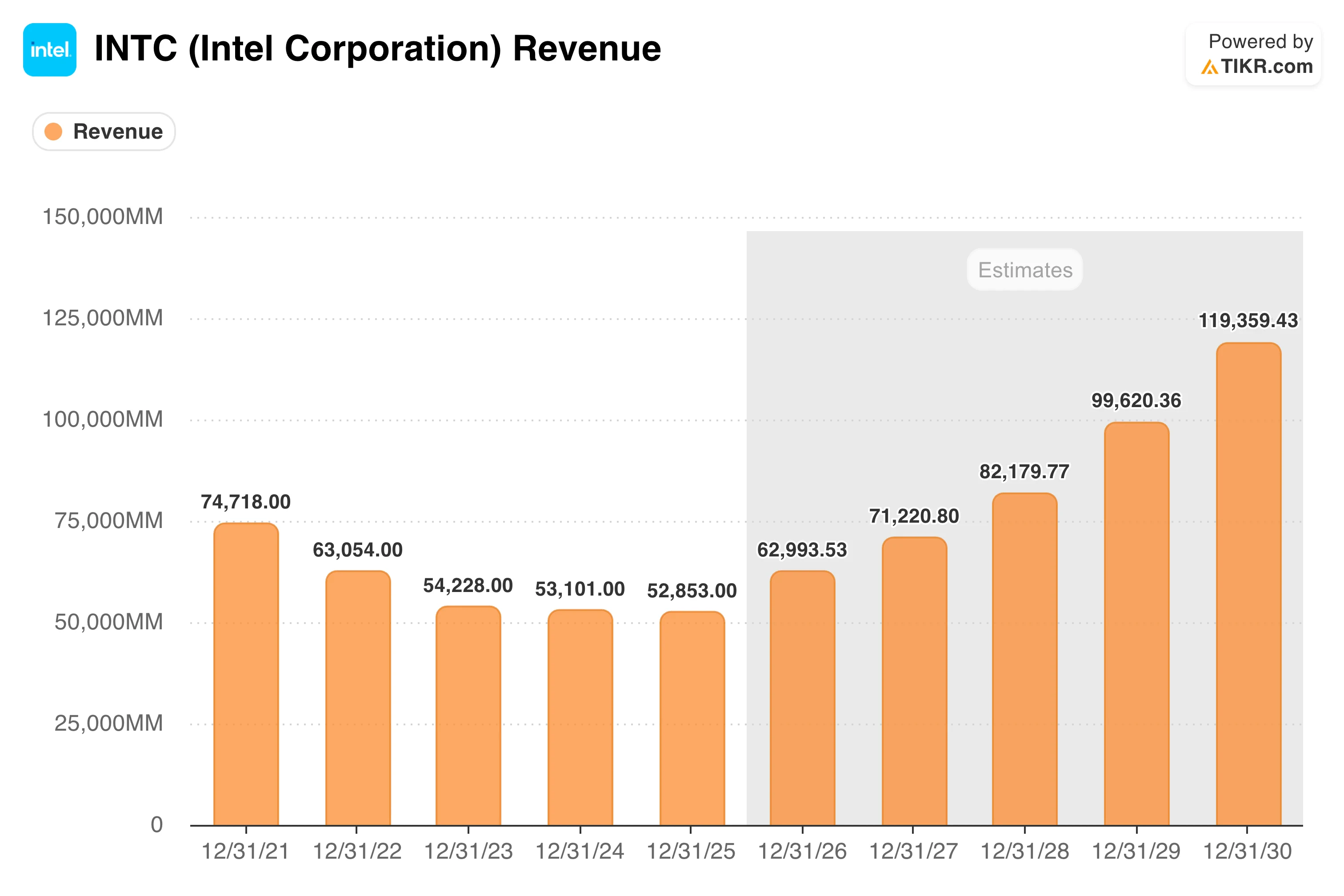Screen dimensions: 1344x896
Task: Select the 12/31/26 estimate bar
Action: tap(803, 698)
